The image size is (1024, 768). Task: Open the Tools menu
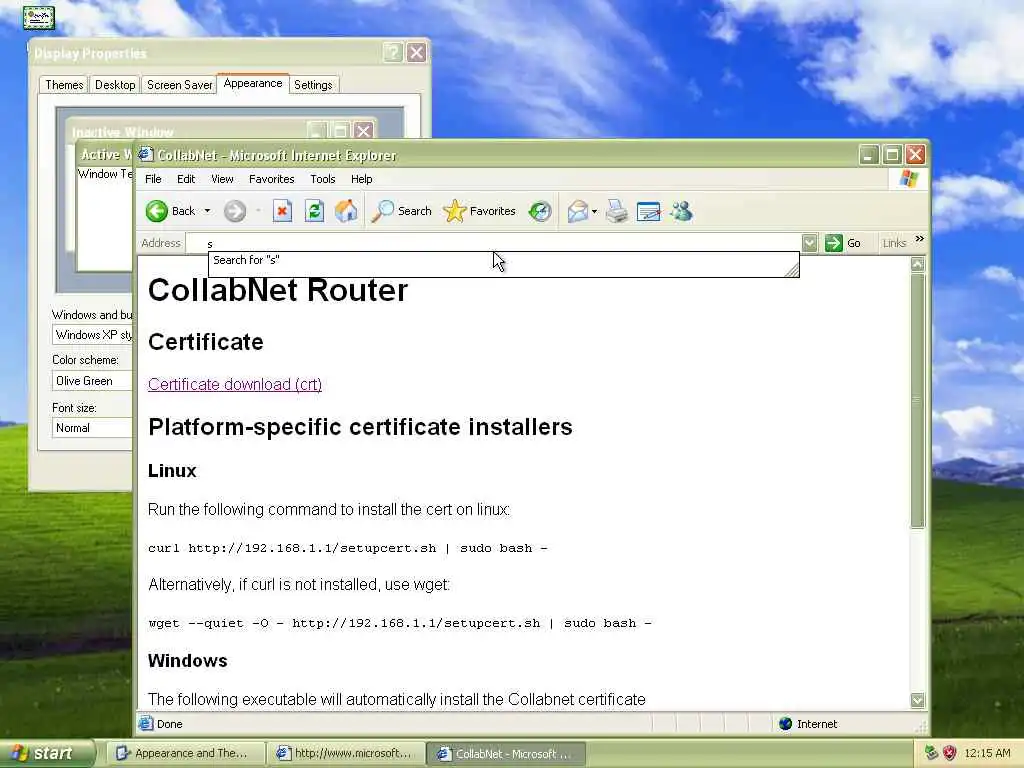coord(323,179)
